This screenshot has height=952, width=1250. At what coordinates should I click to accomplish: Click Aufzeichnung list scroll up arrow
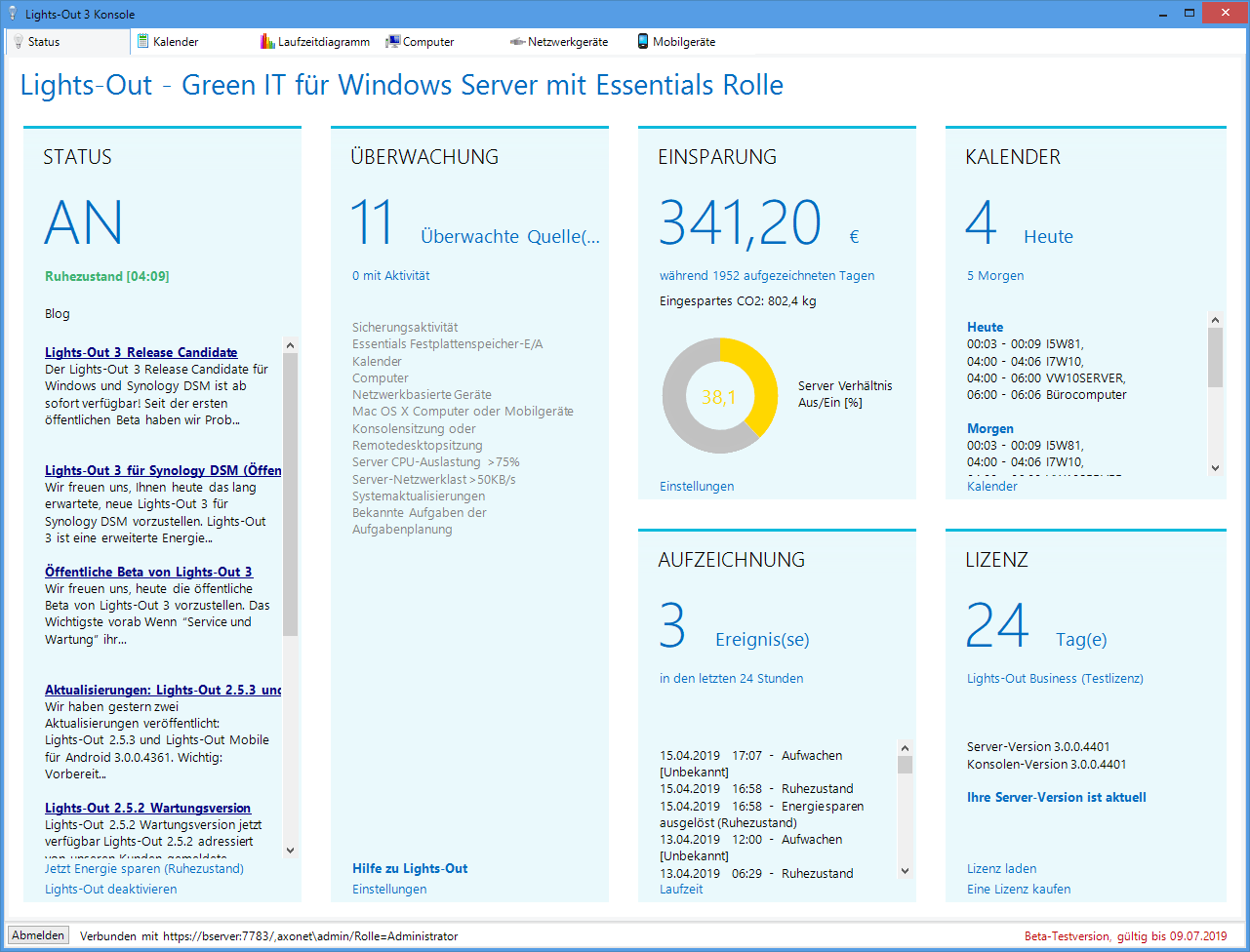click(905, 748)
